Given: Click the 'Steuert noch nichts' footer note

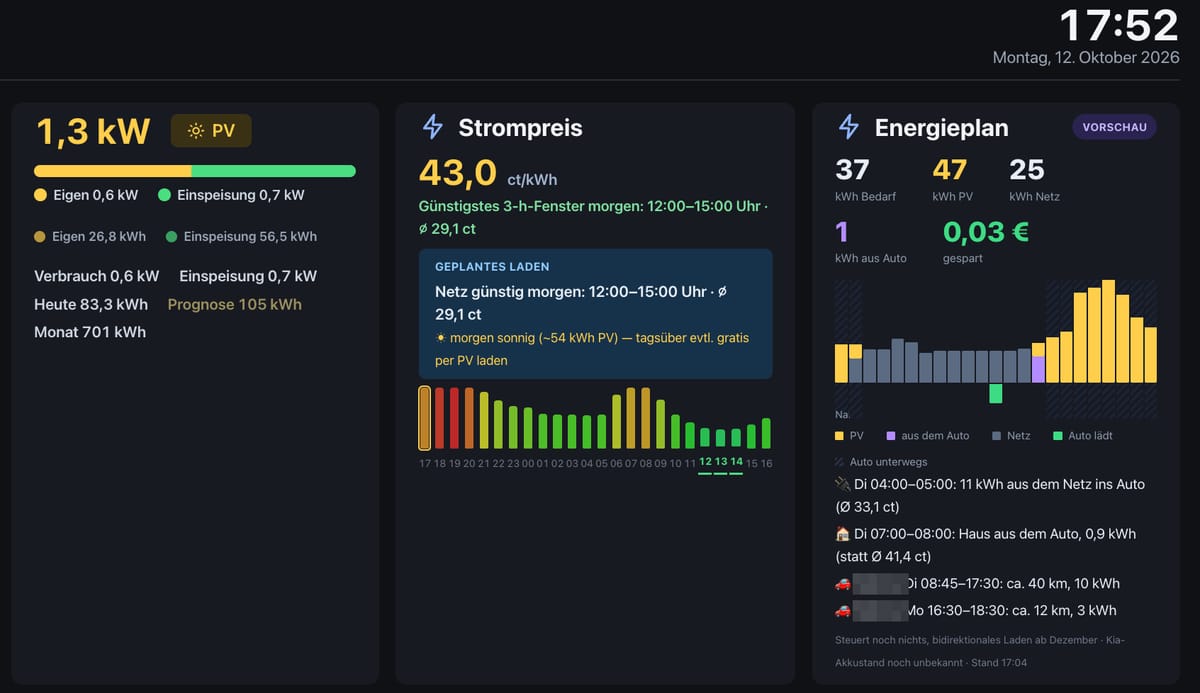Looking at the screenshot, I should click(x=982, y=651).
